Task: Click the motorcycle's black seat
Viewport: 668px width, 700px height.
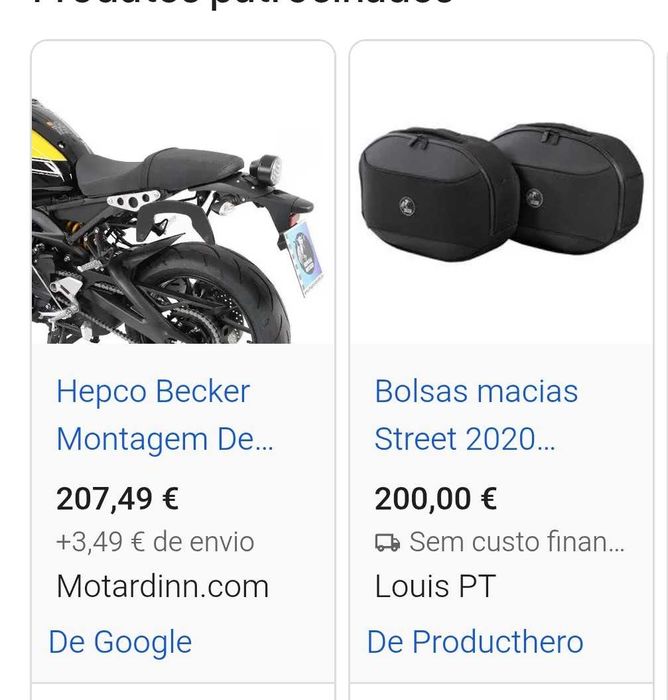Action: (160, 168)
